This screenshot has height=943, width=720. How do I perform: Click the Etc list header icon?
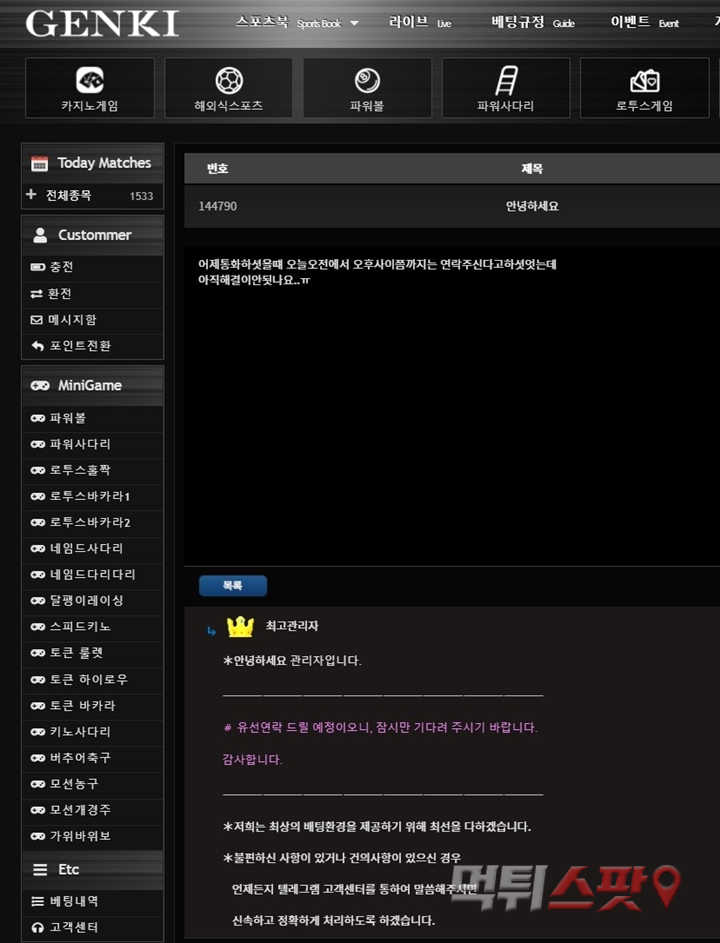point(40,870)
